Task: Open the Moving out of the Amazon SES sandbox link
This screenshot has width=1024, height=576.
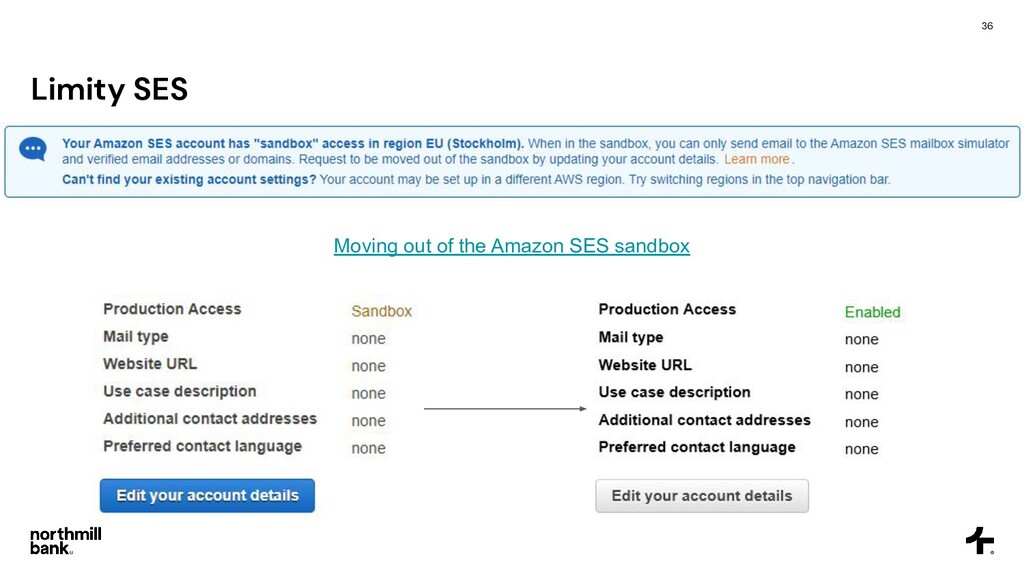Action: pyautogui.click(x=511, y=246)
